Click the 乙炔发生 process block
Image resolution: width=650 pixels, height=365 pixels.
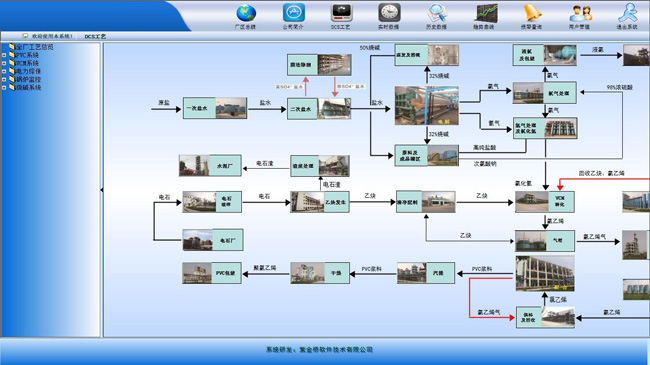[x=320, y=202]
